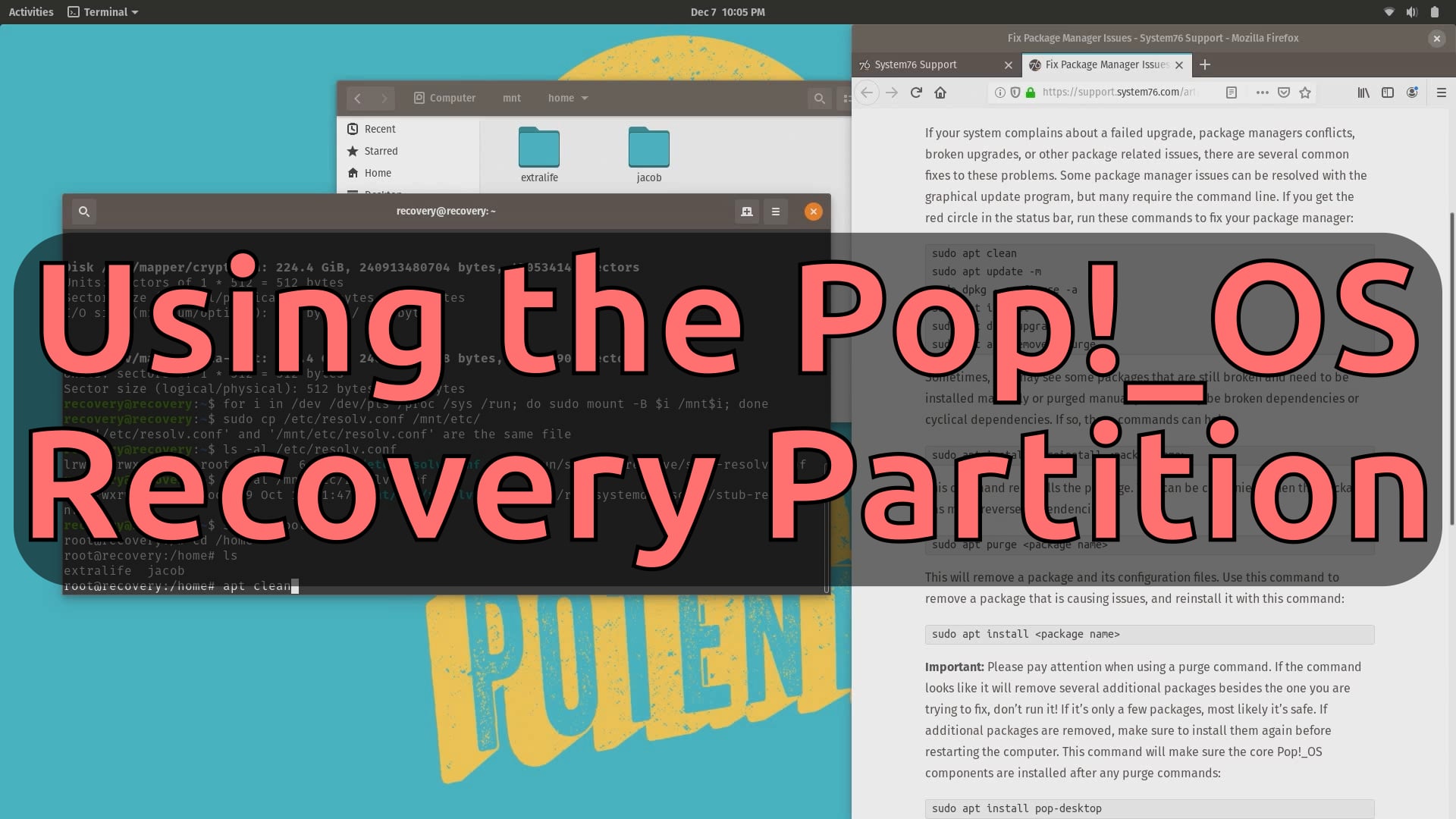Select the Home location in file manager
This screenshot has width=1456, height=819.
(x=377, y=172)
